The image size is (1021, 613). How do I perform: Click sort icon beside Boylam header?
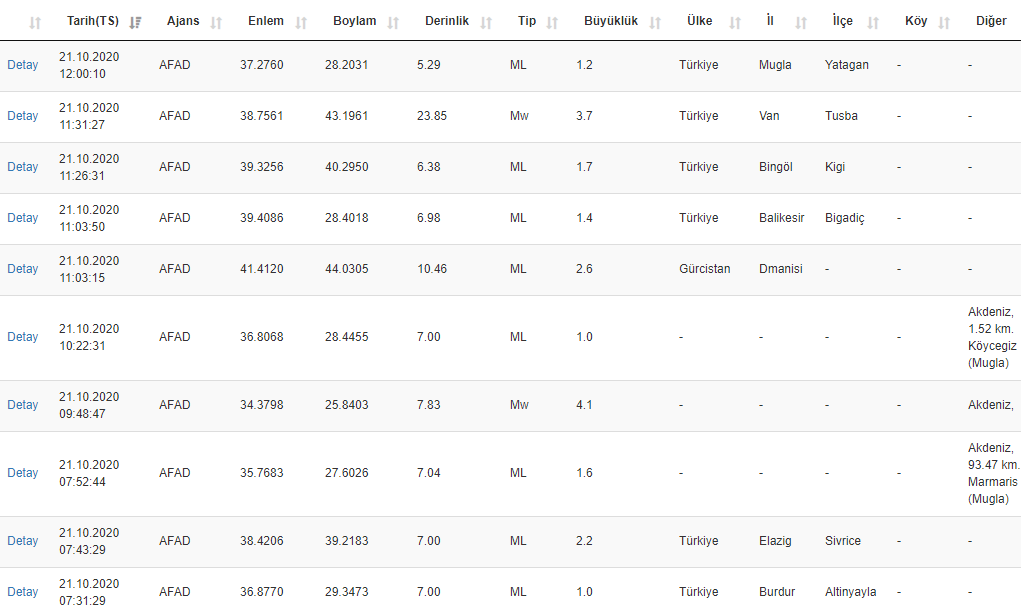(x=393, y=22)
